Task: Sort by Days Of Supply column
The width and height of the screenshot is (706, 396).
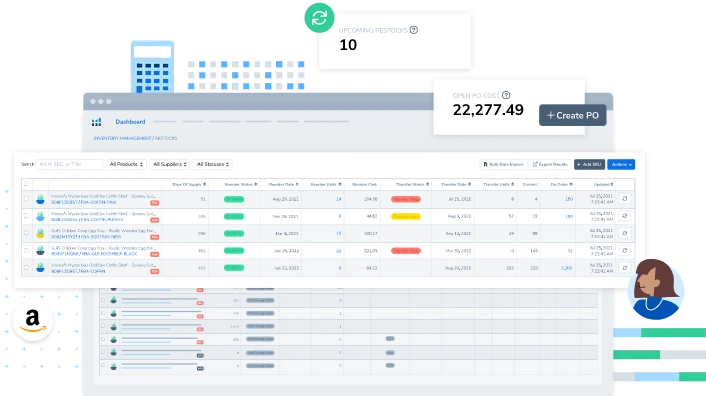Action: (x=189, y=184)
